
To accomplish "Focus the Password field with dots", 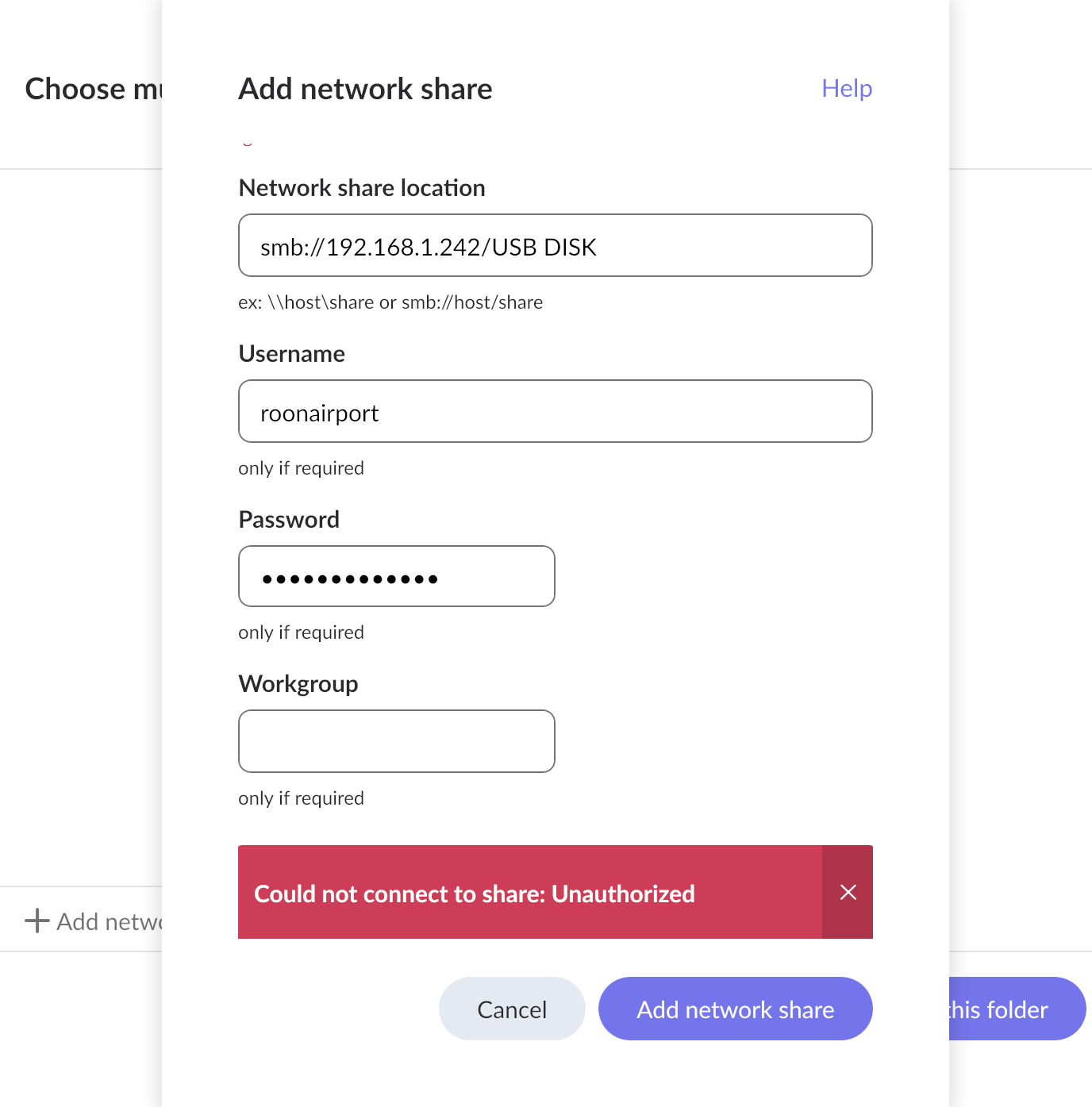I will point(397,576).
